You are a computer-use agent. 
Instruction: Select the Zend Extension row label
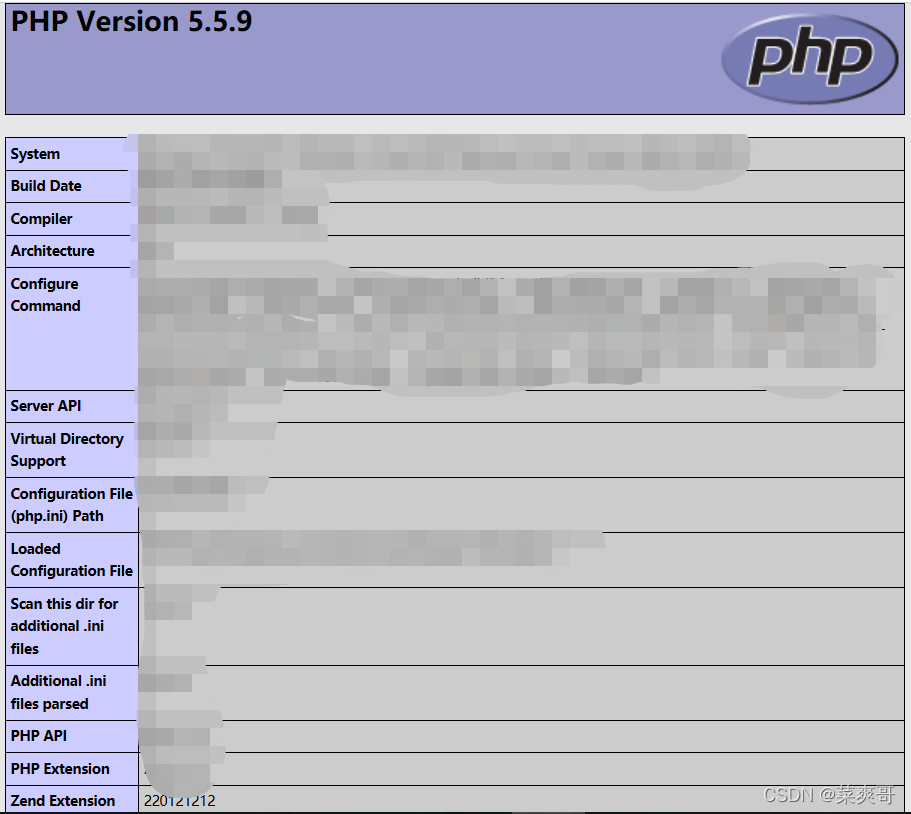click(x=63, y=801)
